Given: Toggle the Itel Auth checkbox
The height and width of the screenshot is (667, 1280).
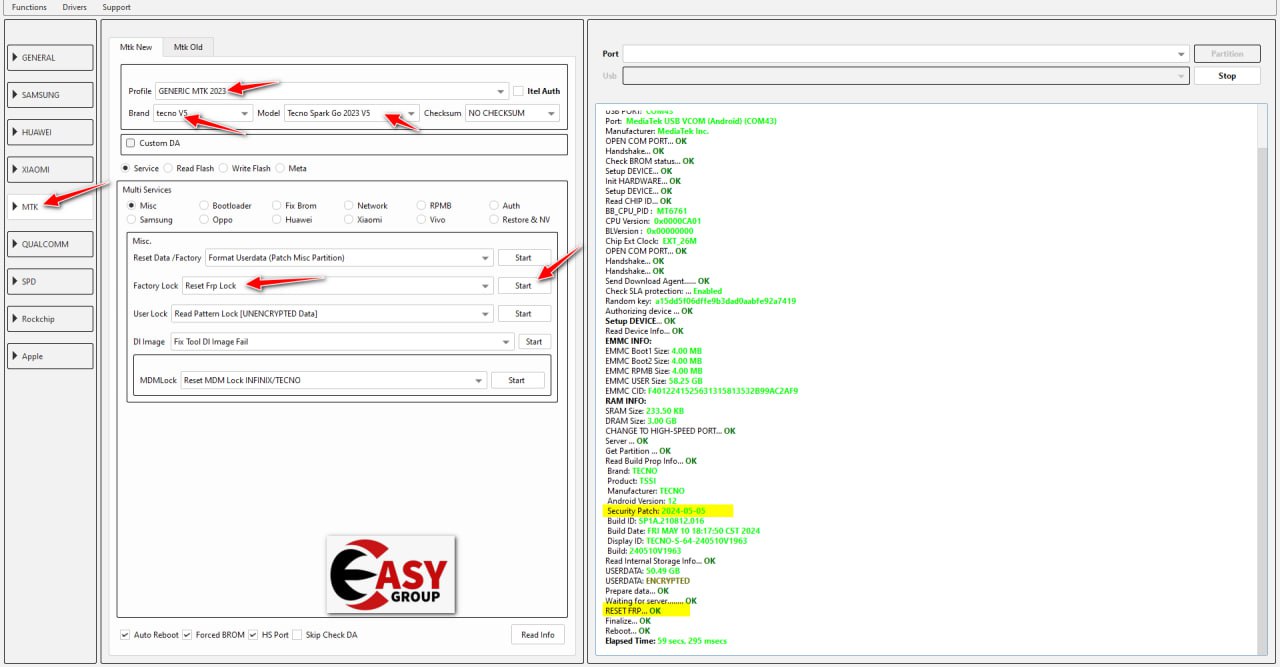Looking at the screenshot, I should tap(518, 91).
